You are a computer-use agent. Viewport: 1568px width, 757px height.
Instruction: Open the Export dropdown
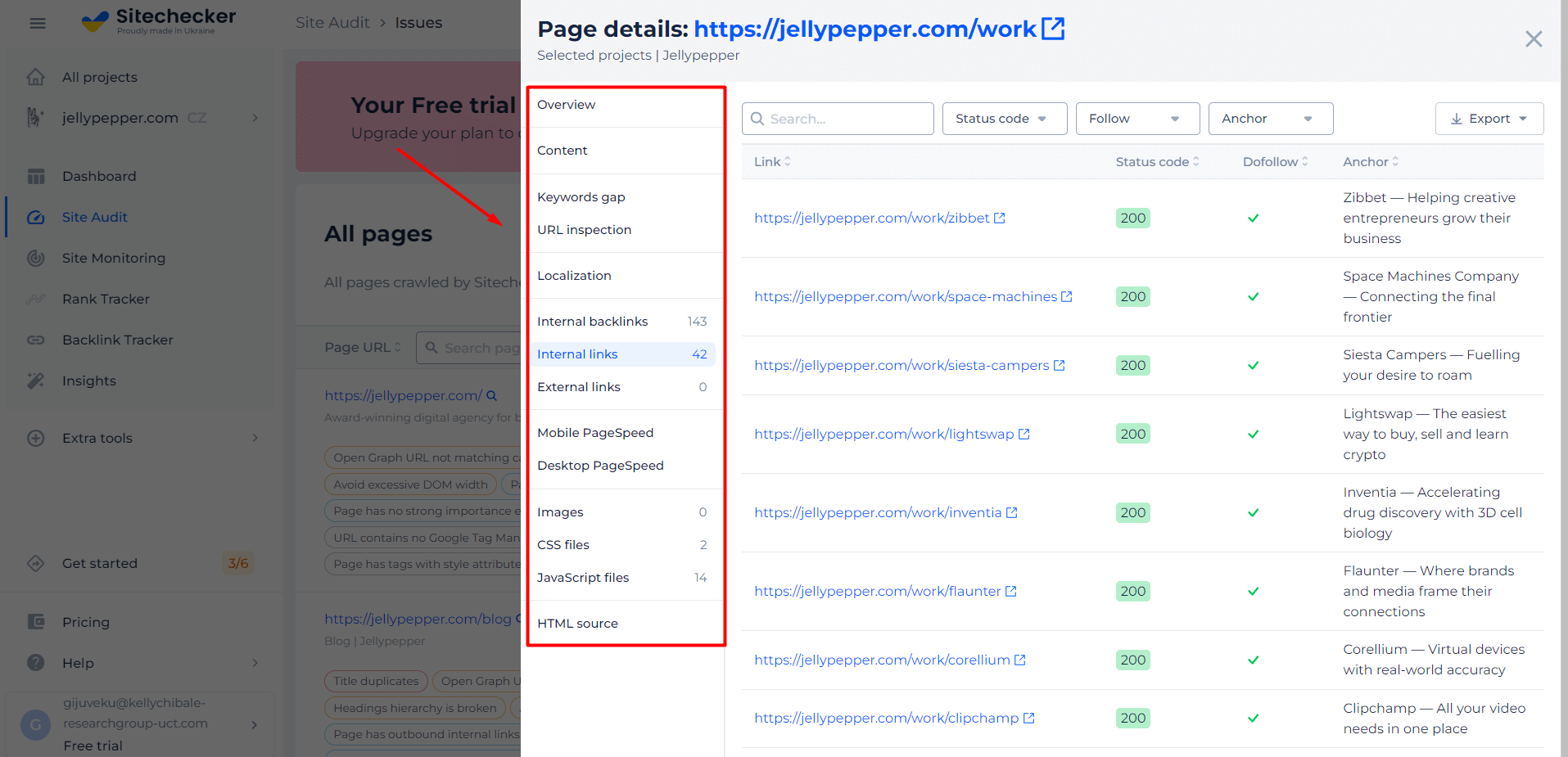(x=1489, y=119)
